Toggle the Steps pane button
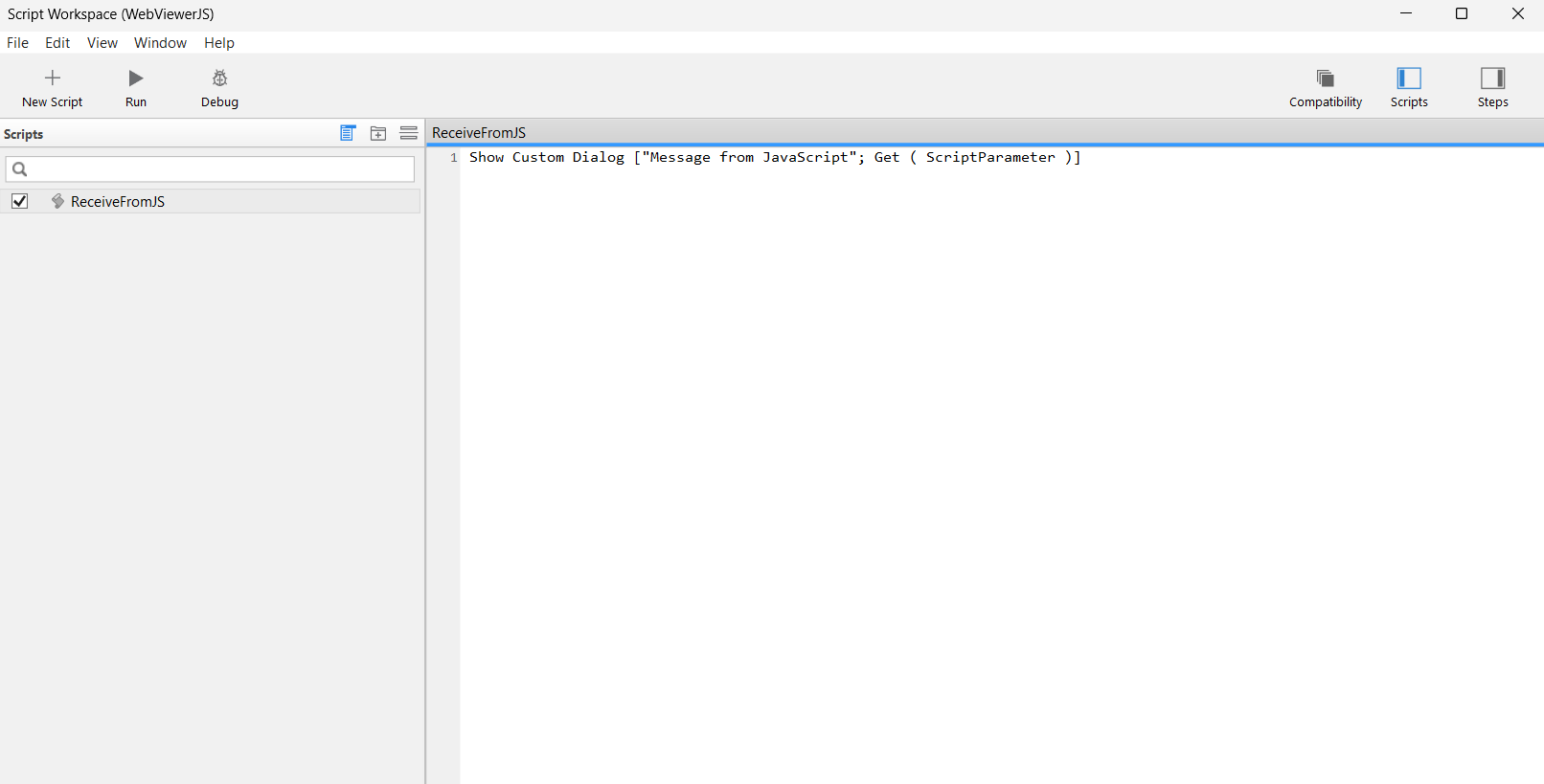Viewport: 1544px width, 784px height. (x=1492, y=88)
